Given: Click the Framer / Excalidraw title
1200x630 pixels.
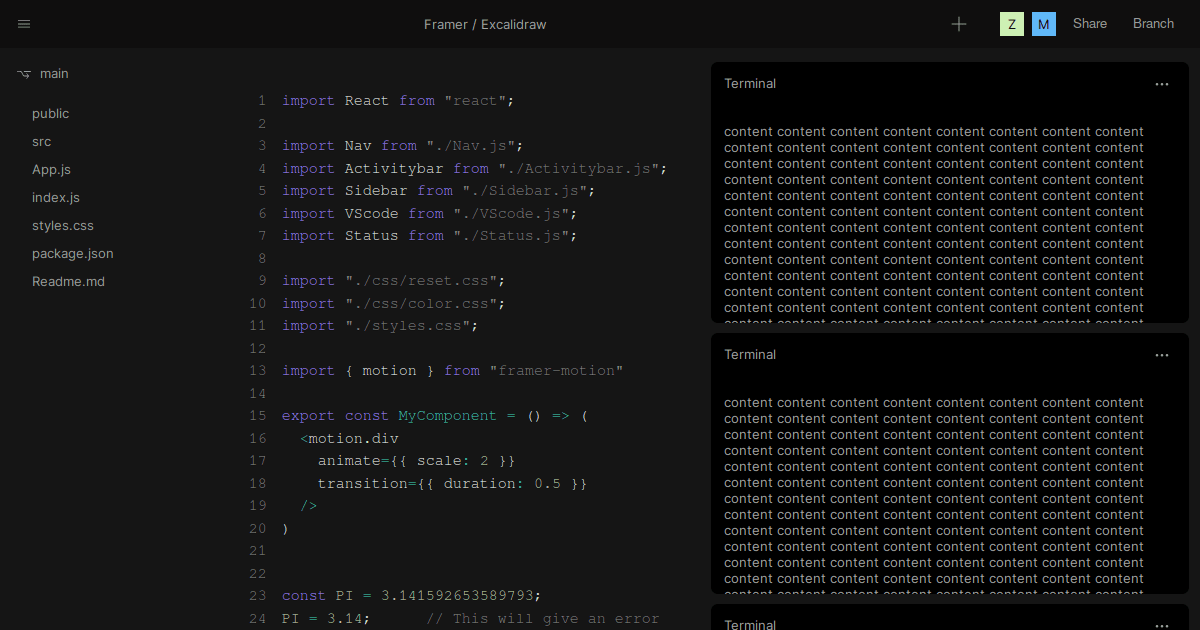Looking at the screenshot, I should tap(486, 24).
